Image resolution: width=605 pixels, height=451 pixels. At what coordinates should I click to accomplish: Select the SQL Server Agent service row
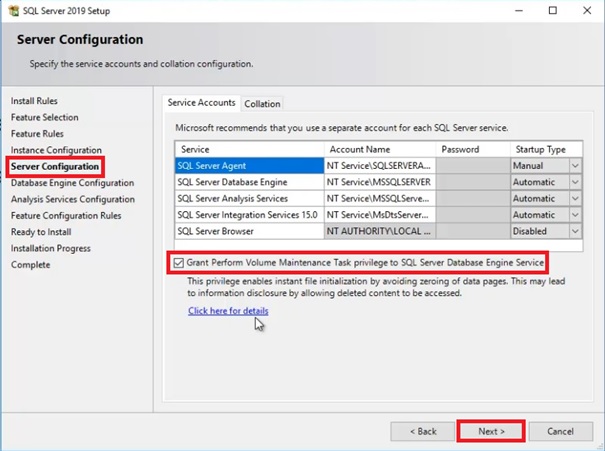[x=249, y=166]
